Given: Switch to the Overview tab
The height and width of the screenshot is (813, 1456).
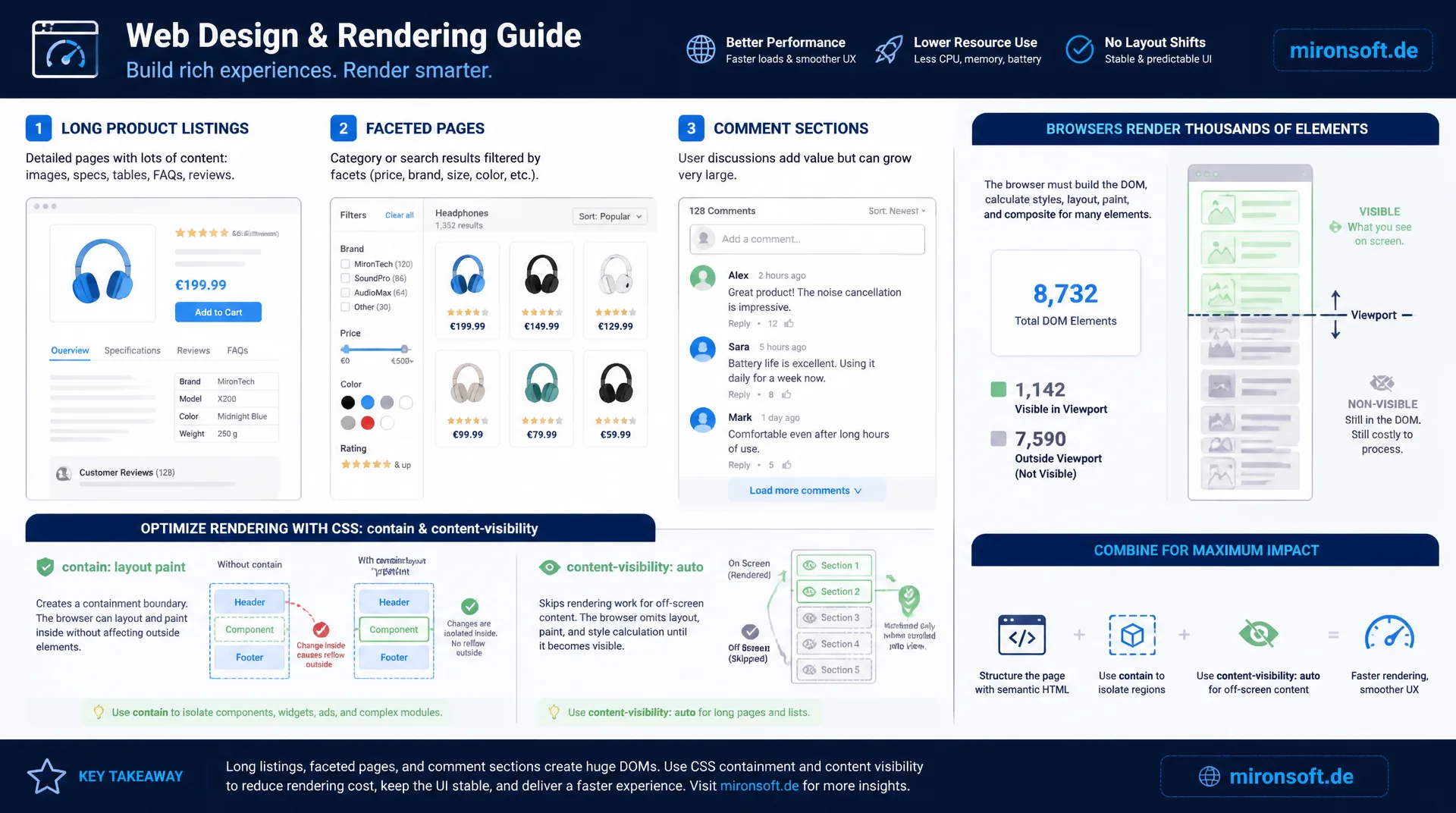Looking at the screenshot, I should click(x=70, y=350).
